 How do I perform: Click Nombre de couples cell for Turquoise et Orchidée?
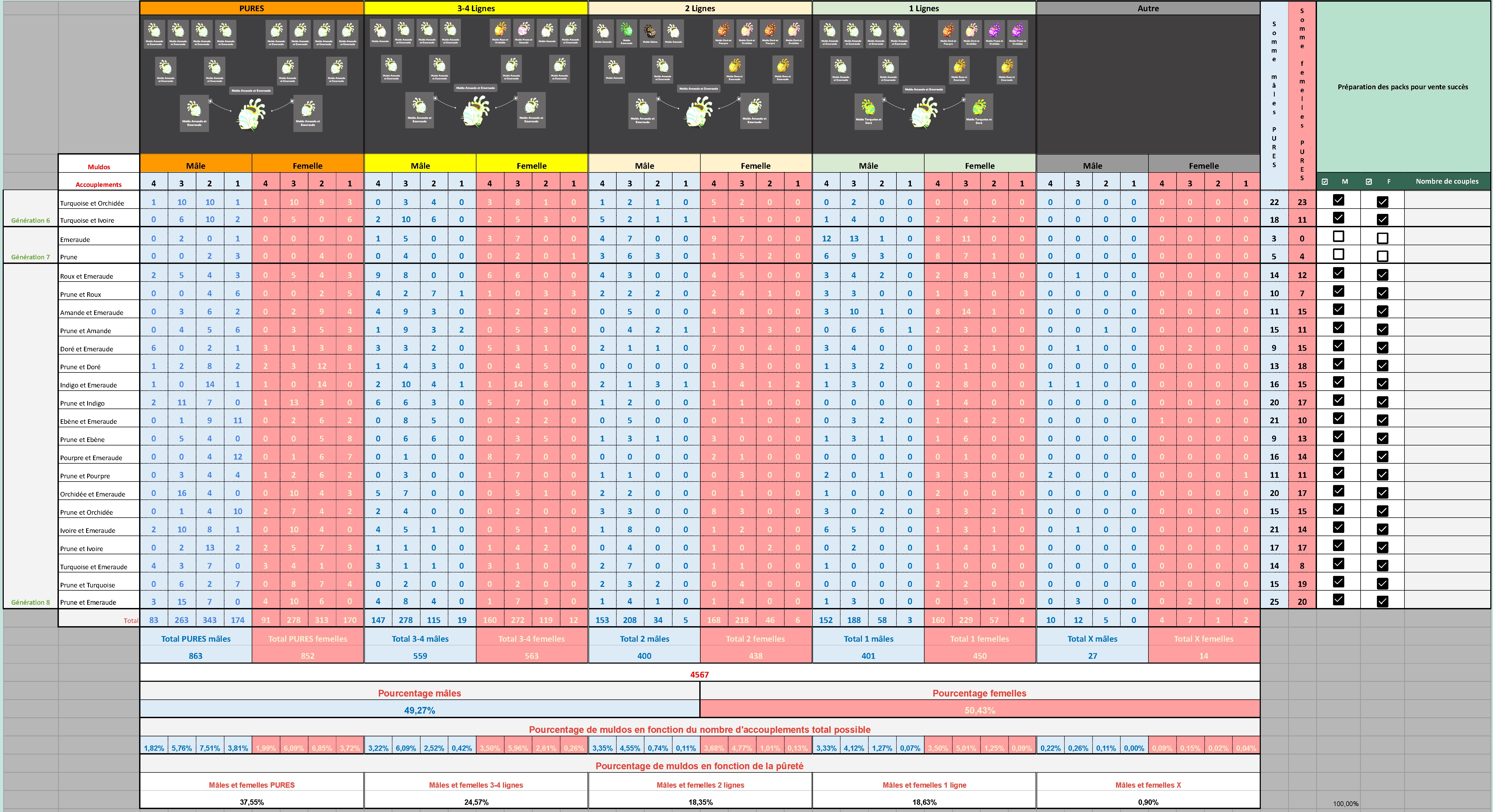[x=1447, y=200]
